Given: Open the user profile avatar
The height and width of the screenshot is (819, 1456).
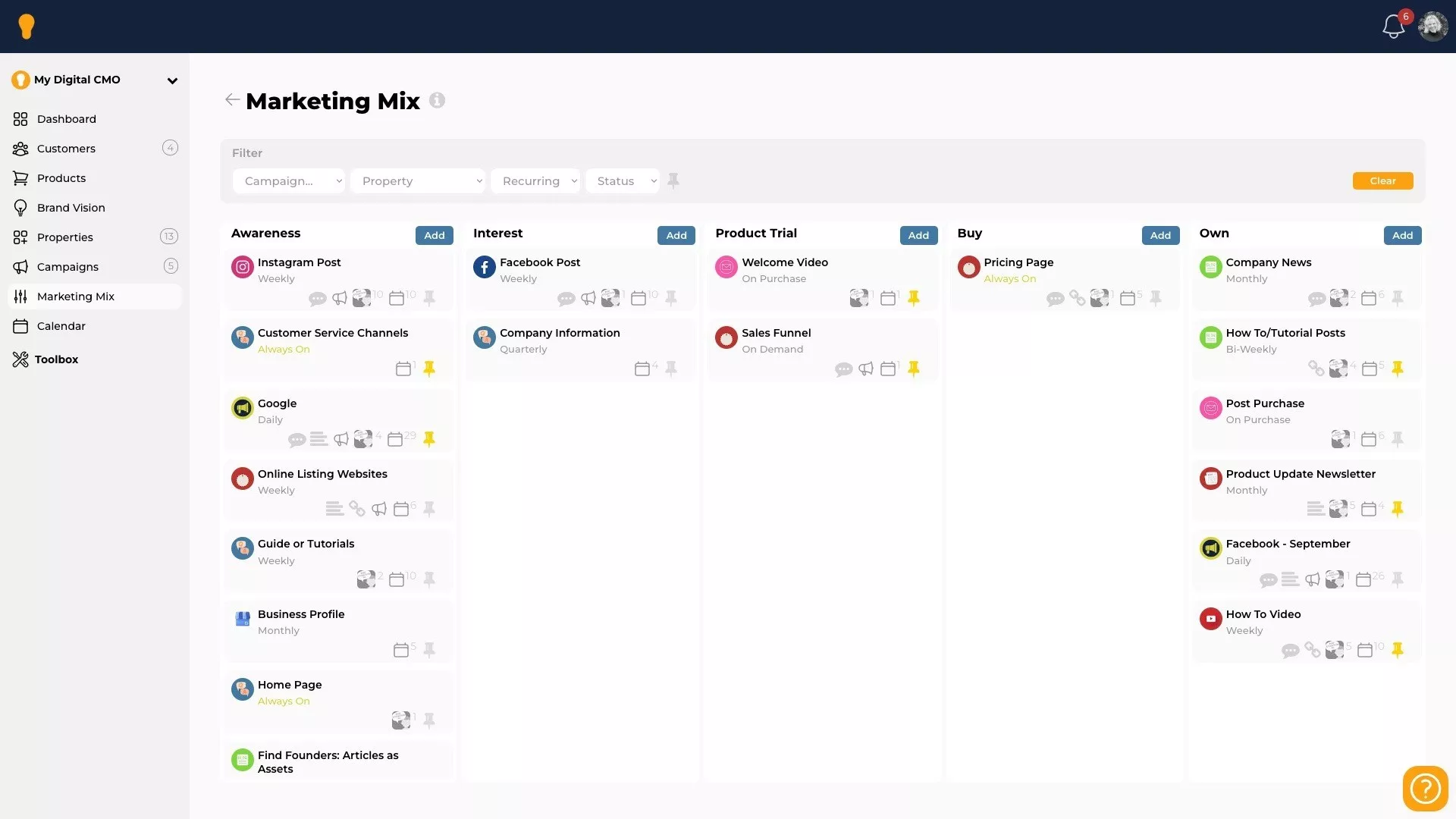Looking at the screenshot, I should (x=1432, y=27).
